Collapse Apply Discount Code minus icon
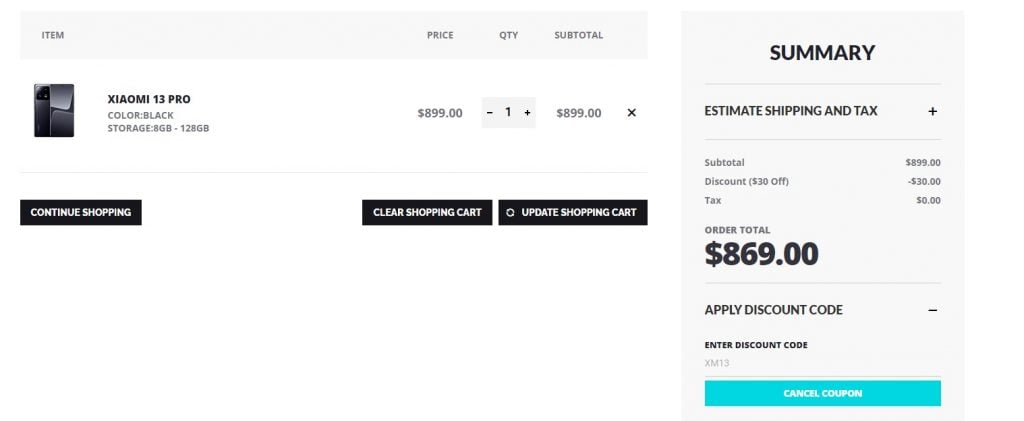This screenshot has height=421, width=1024. [x=932, y=310]
